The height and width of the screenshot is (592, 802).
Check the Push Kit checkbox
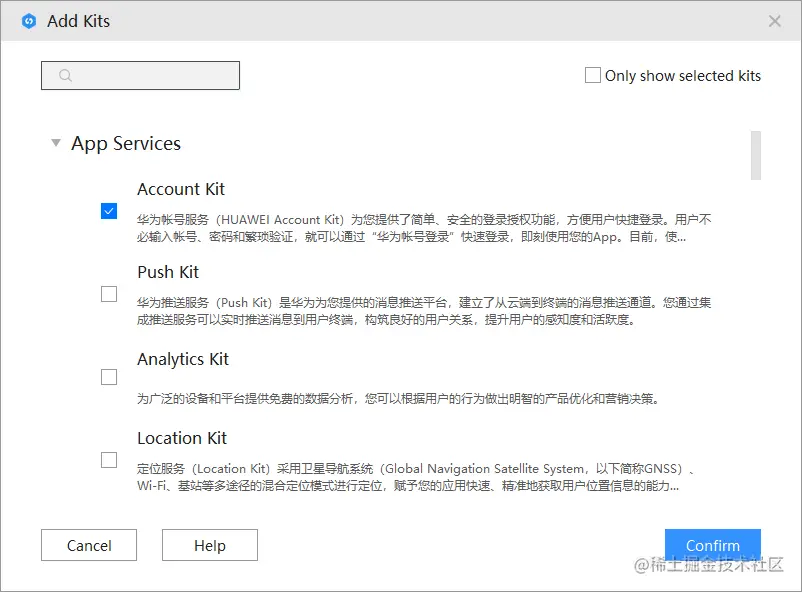click(109, 294)
